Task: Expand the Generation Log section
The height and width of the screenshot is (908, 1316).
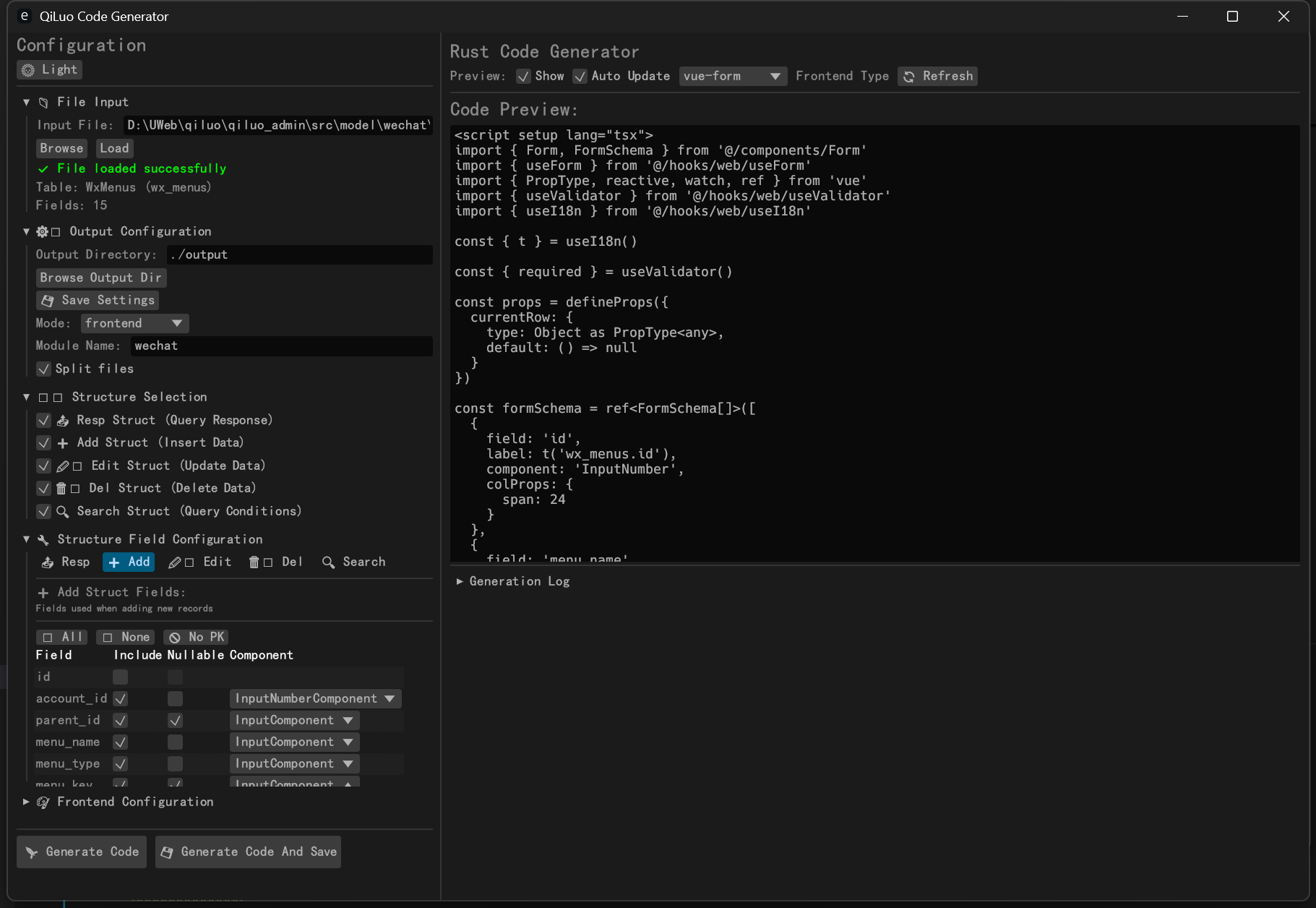Action: 460,581
